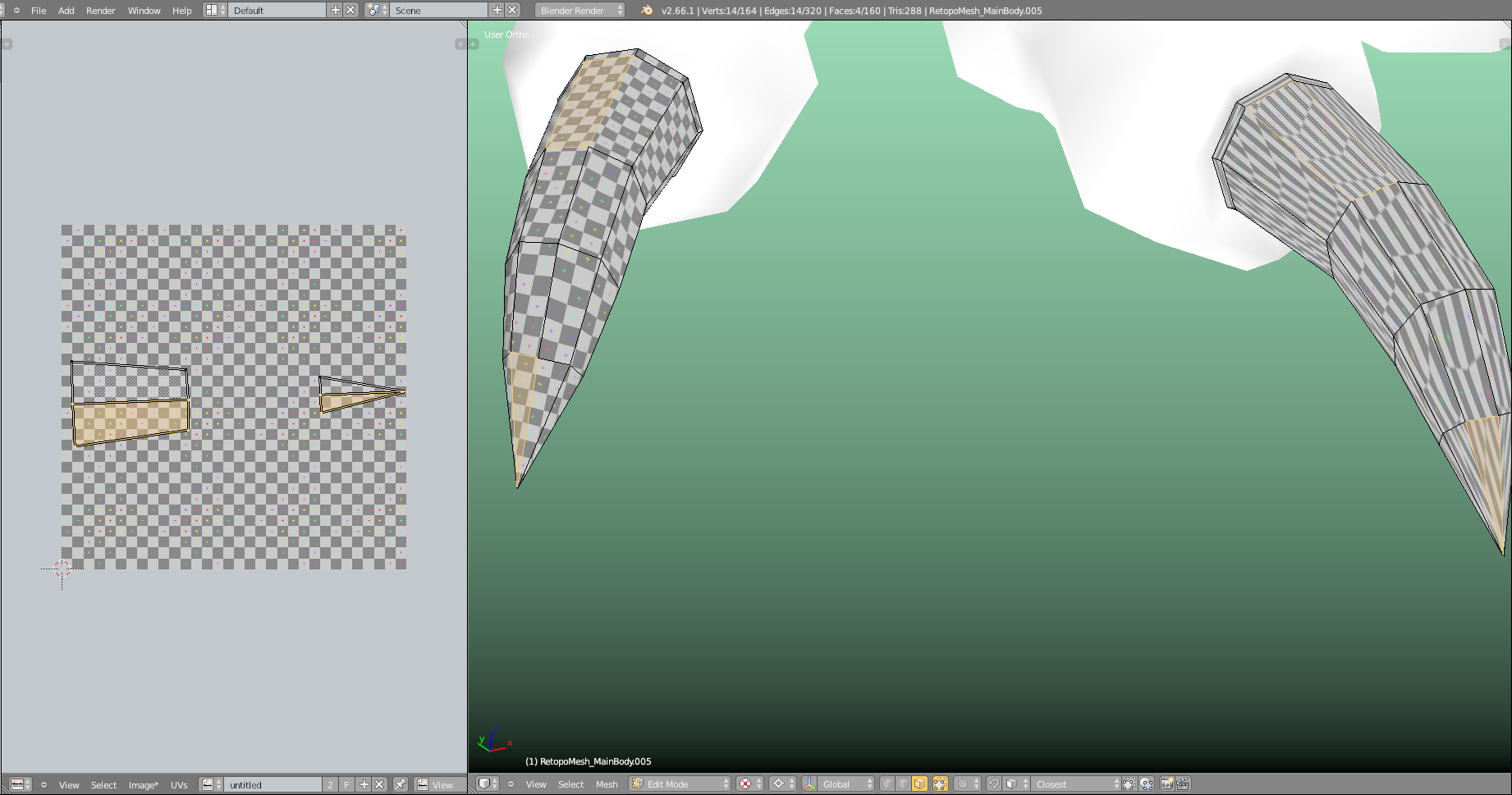Open the 3D view's View menu

[x=536, y=784]
